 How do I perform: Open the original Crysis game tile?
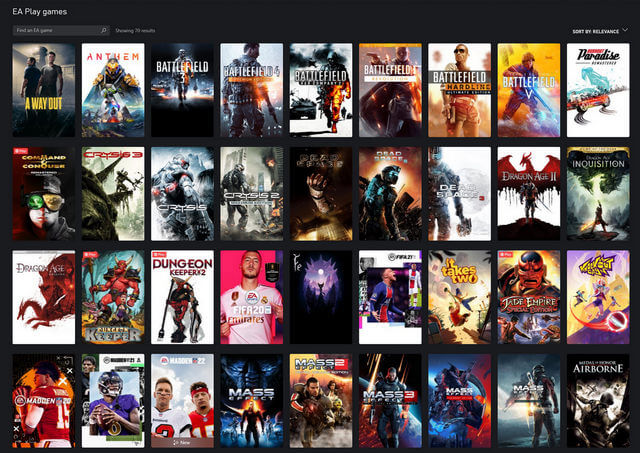click(x=182, y=194)
